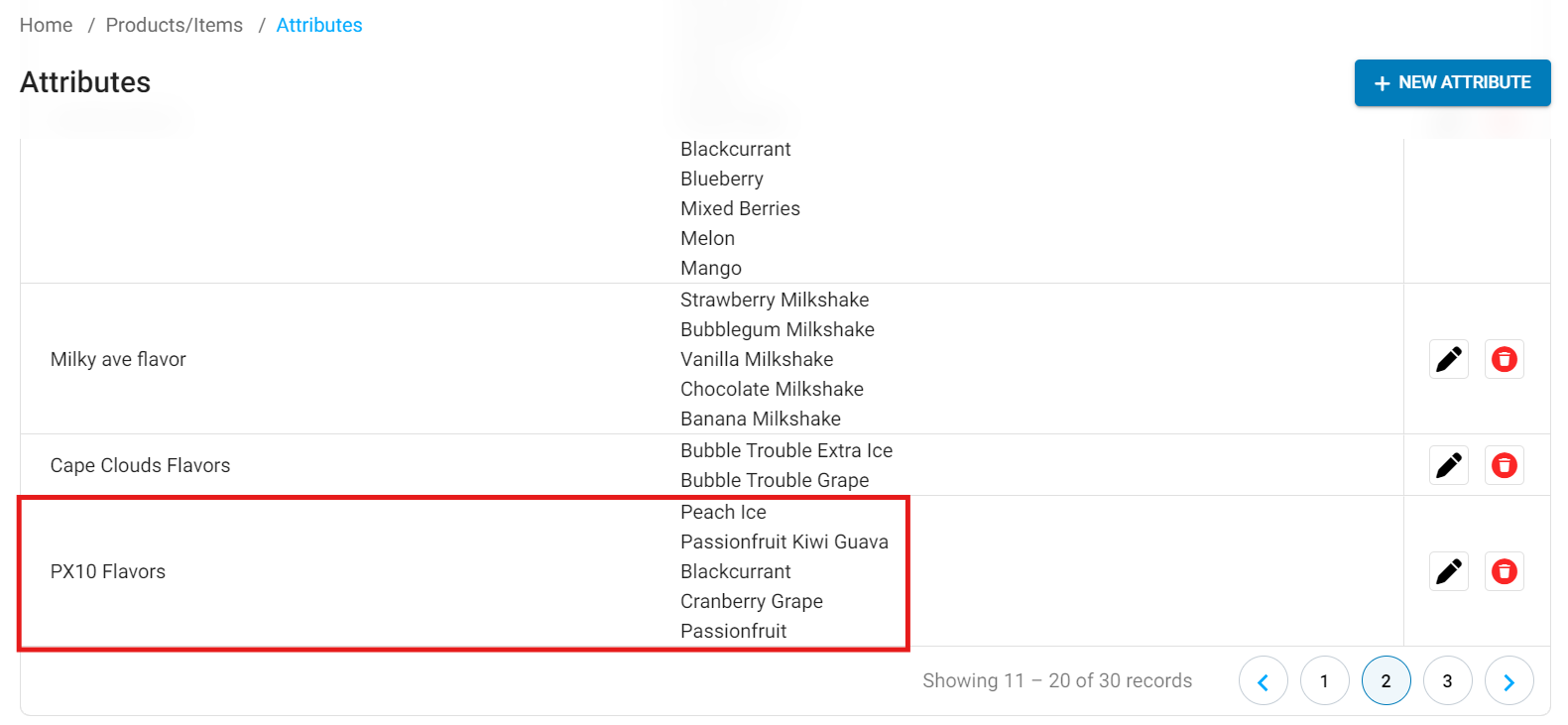Select pagination page 2
This screenshot has height=725, width=1568.
(x=1387, y=680)
